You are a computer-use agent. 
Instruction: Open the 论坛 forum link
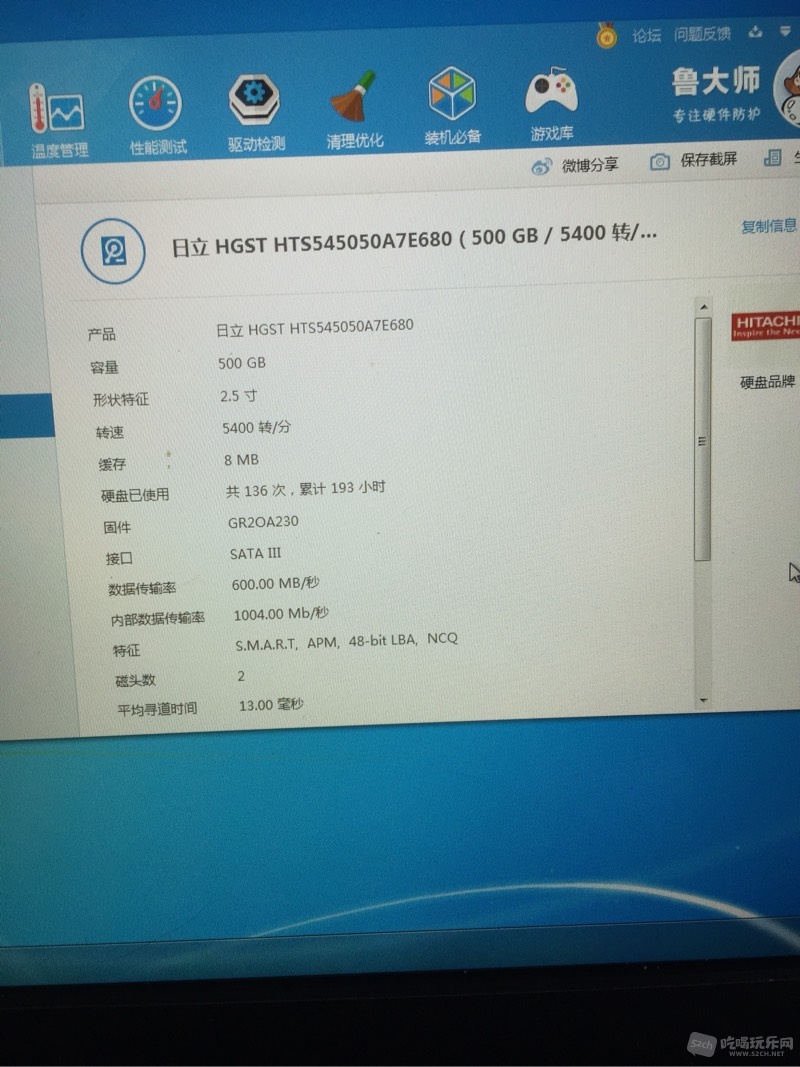pyautogui.click(x=646, y=35)
